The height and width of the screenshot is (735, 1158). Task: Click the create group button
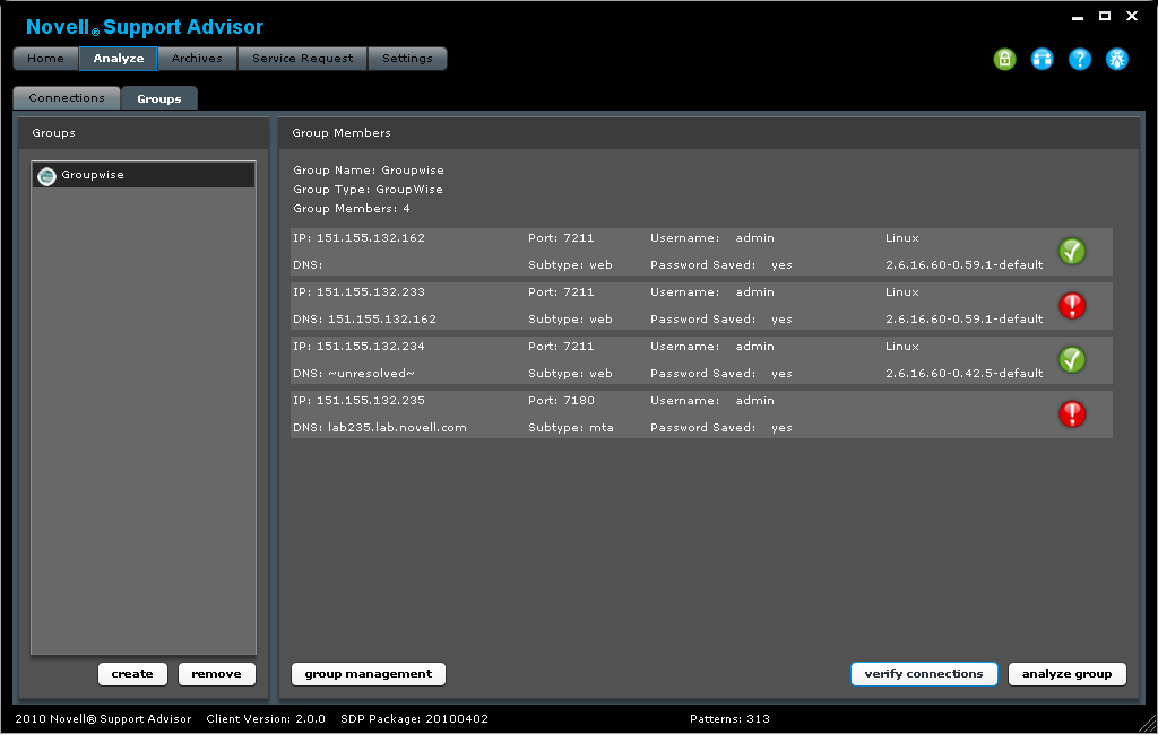(132, 674)
